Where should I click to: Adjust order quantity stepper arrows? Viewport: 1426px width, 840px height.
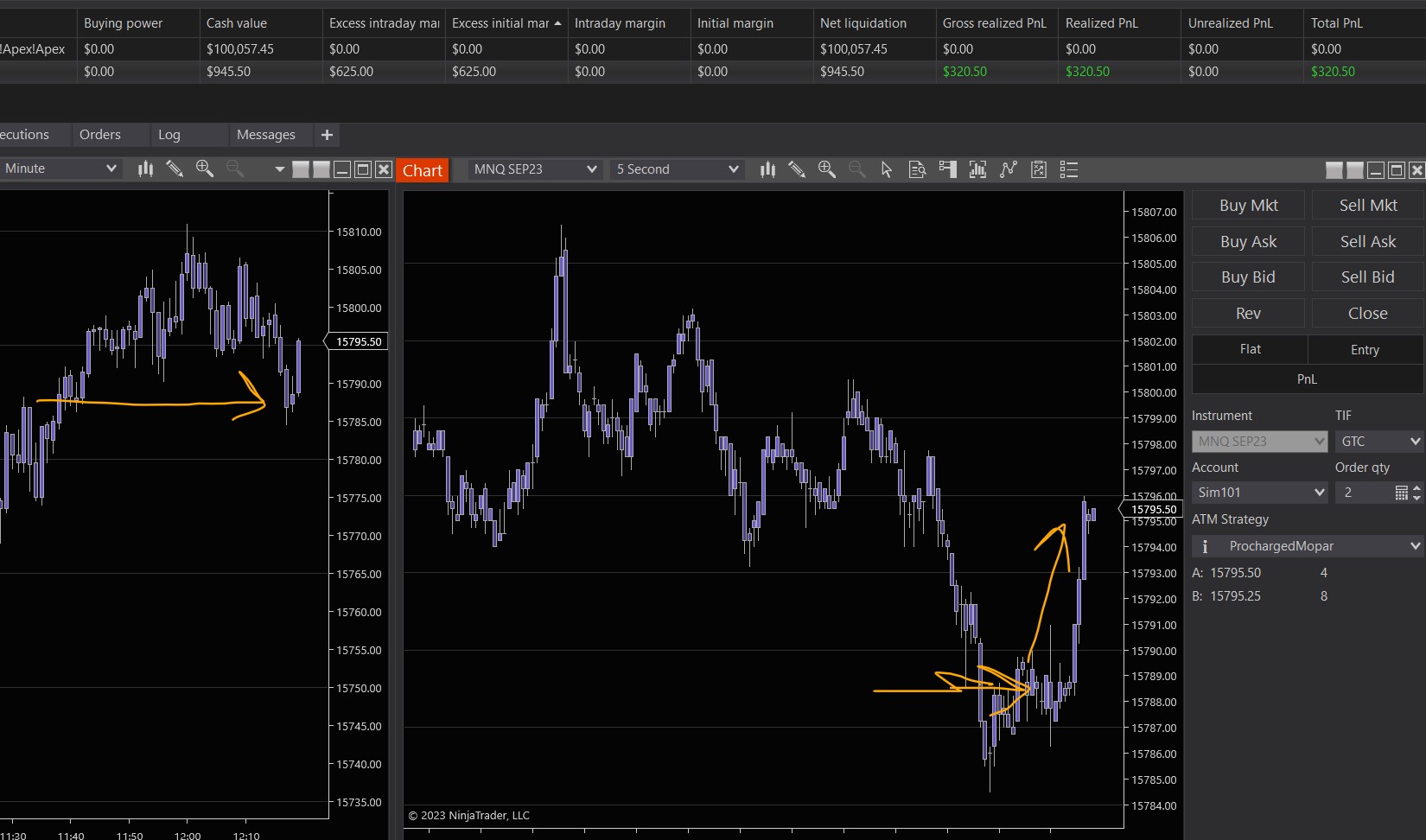click(x=1416, y=493)
